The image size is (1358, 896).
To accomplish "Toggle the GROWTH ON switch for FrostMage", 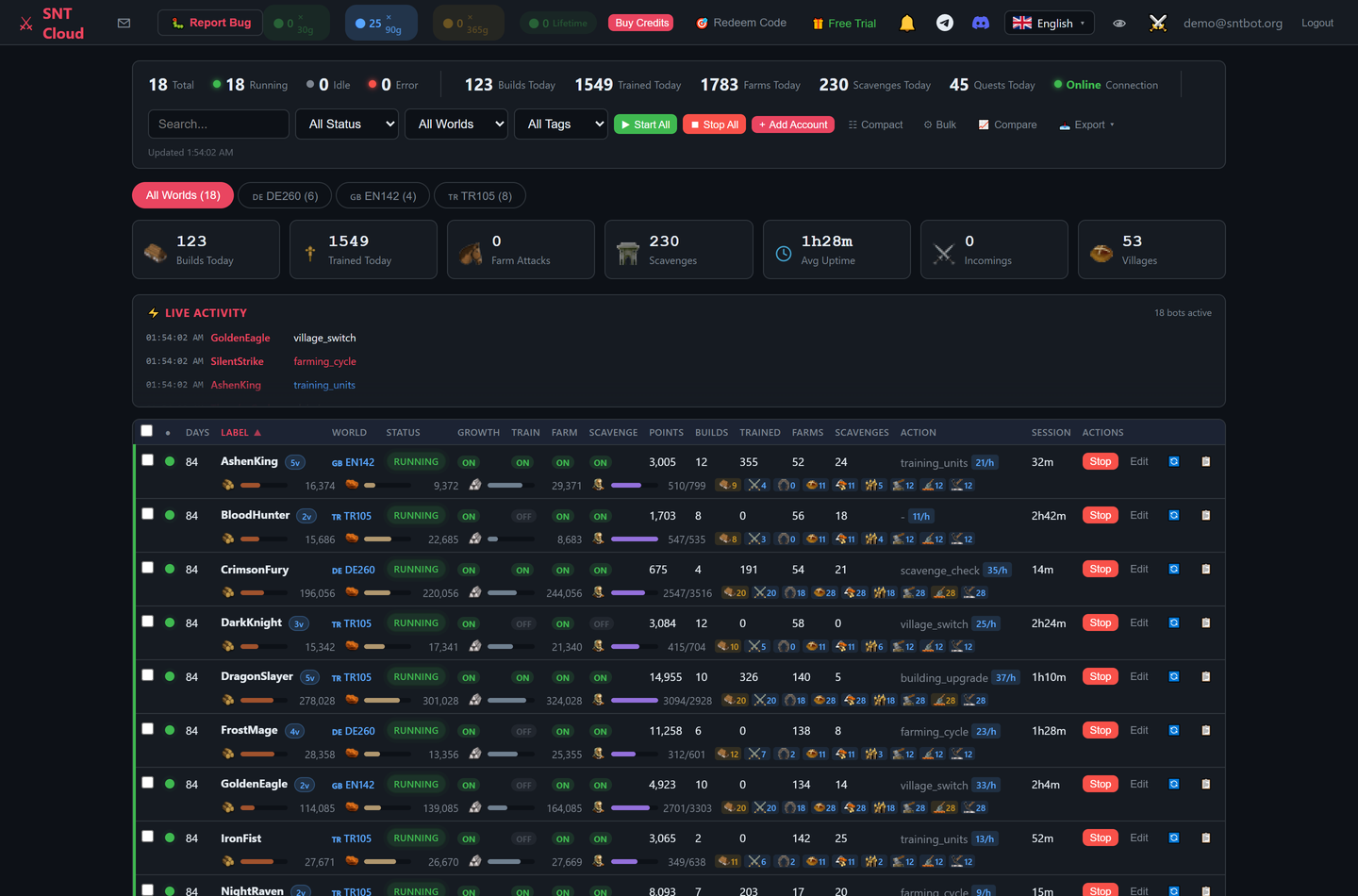I will [x=469, y=731].
